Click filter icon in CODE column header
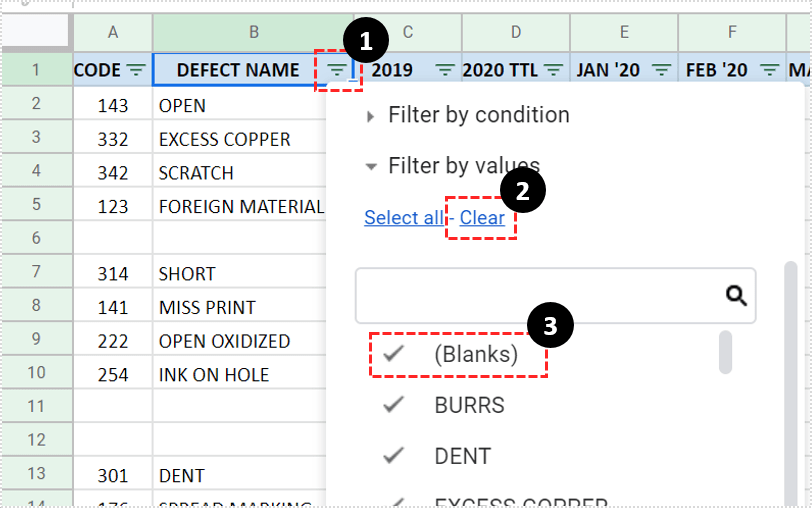 pyautogui.click(x=136, y=70)
